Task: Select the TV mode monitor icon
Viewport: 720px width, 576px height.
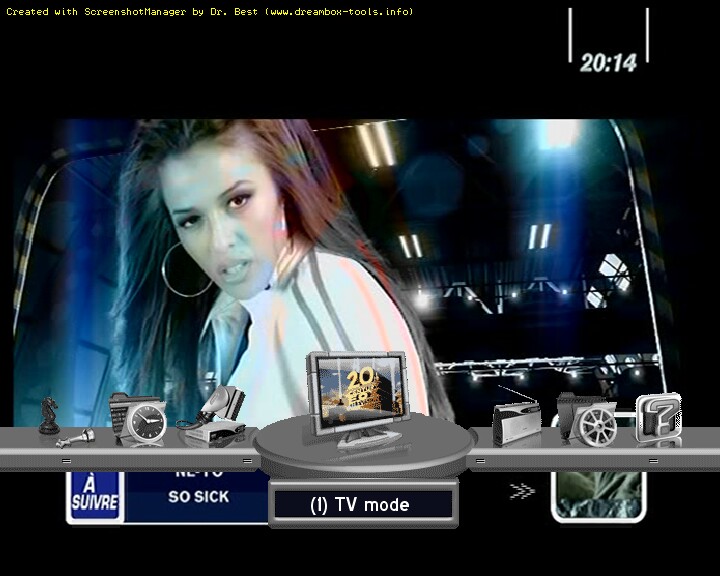Action: (x=358, y=400)
